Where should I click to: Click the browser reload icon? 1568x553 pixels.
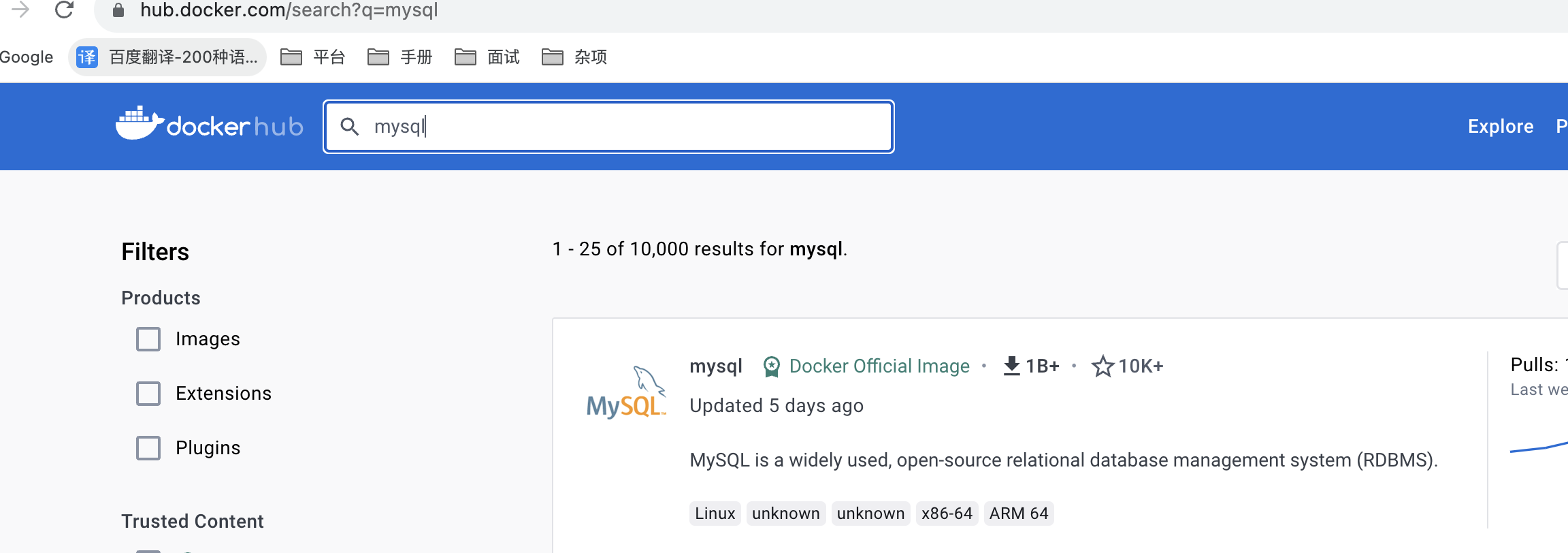point(64,10)
